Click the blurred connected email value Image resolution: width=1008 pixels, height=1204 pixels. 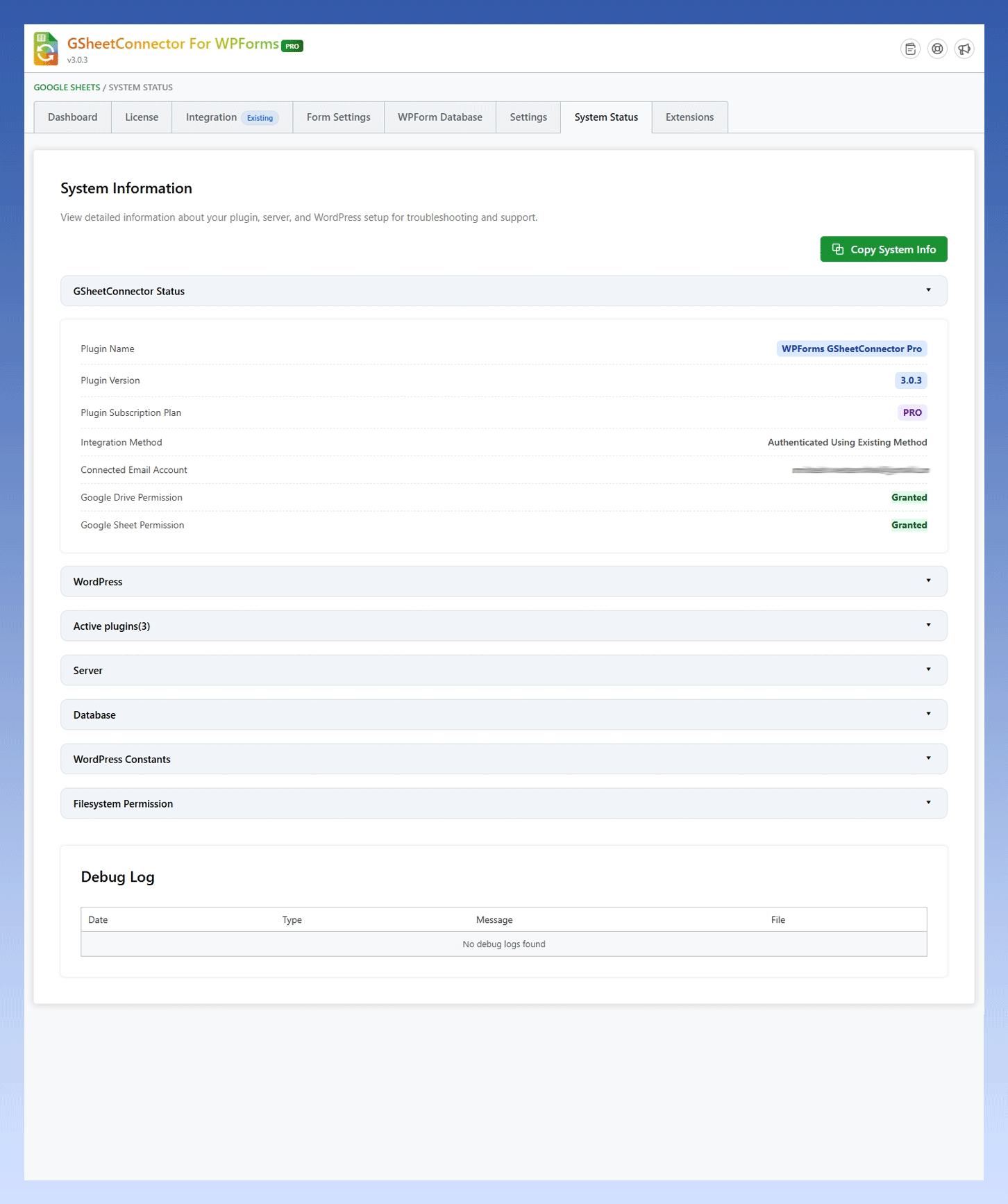(x=860, y=470)
